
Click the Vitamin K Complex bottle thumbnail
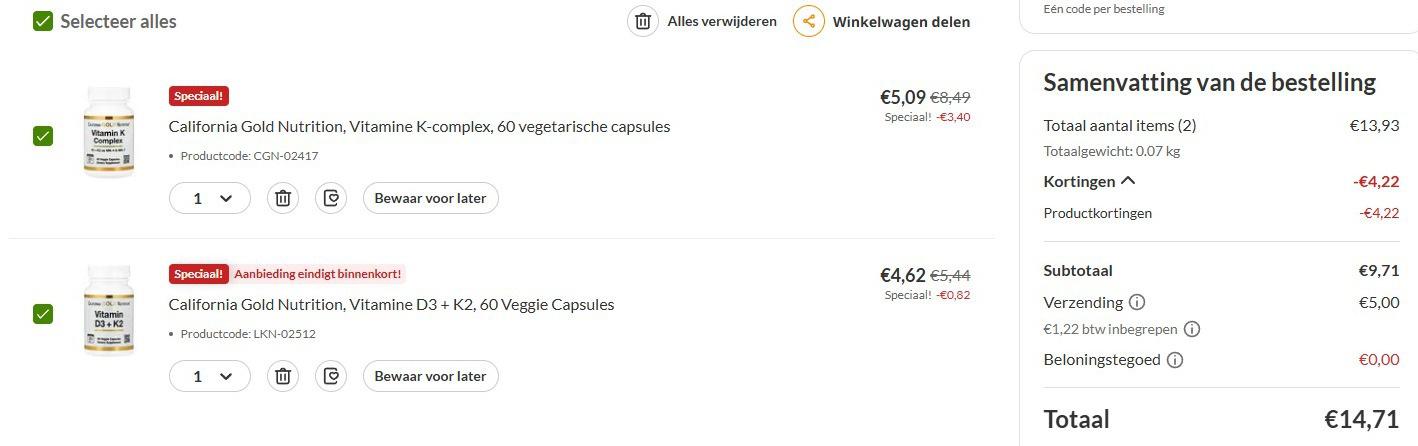(x=108, y=133)
